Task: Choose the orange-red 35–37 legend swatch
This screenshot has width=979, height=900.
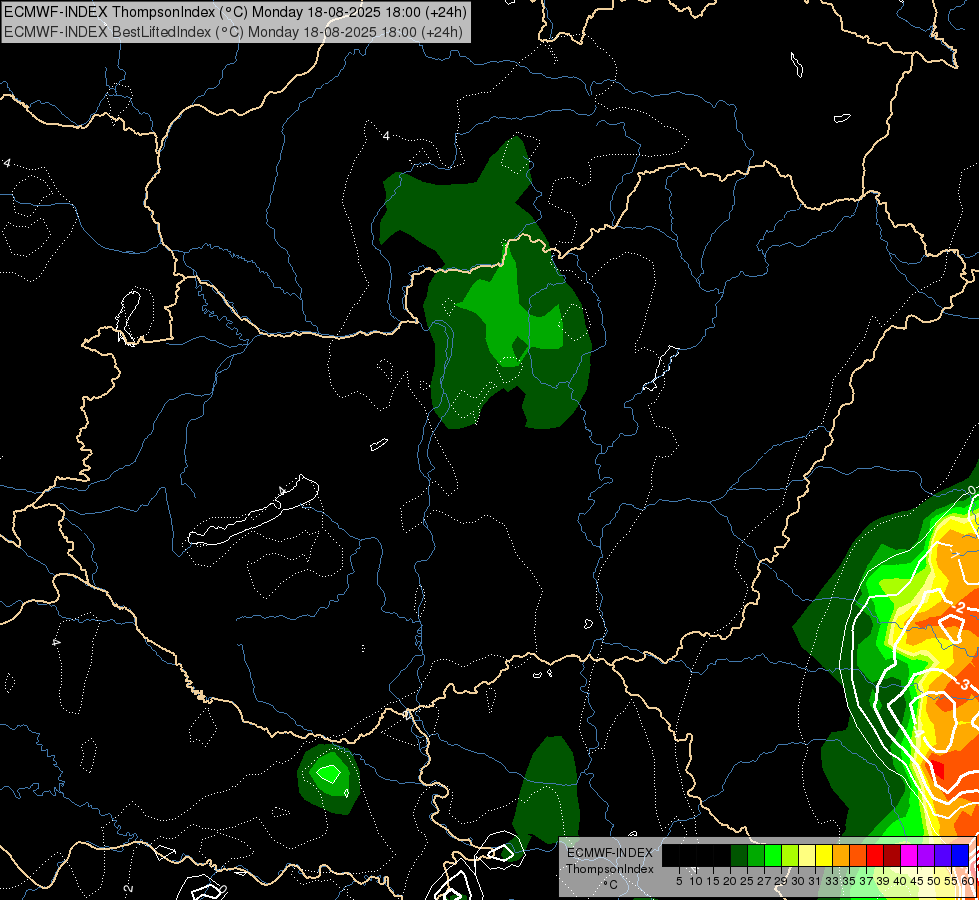Action: click(x=858, y=855)
